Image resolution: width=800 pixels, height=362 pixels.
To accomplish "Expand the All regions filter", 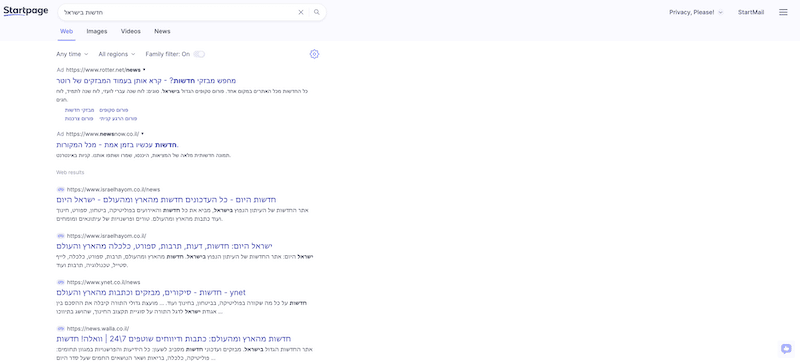I will (117, 54).
